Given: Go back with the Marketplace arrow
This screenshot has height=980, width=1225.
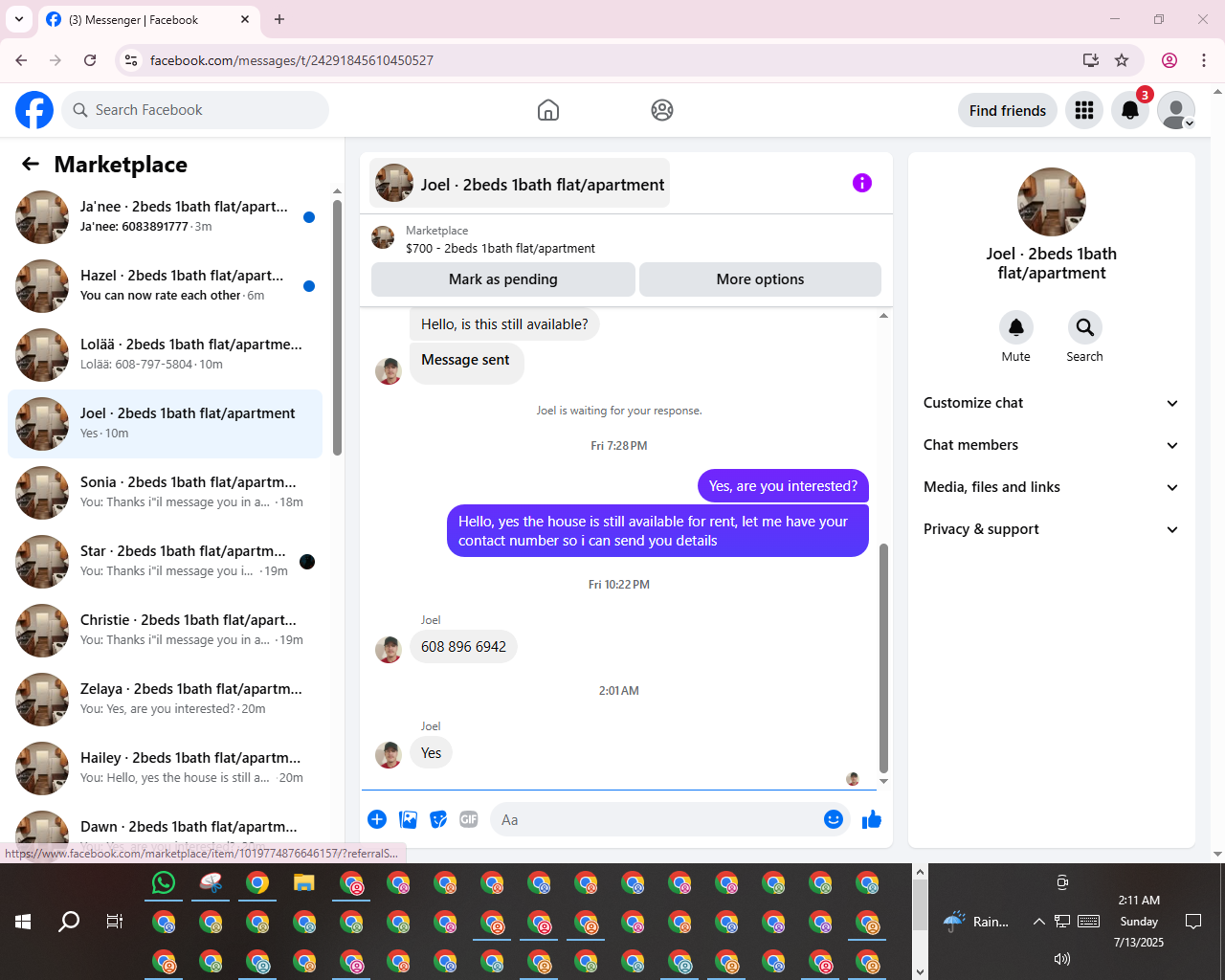Looking at the screenshot, I should coord(31,164).
